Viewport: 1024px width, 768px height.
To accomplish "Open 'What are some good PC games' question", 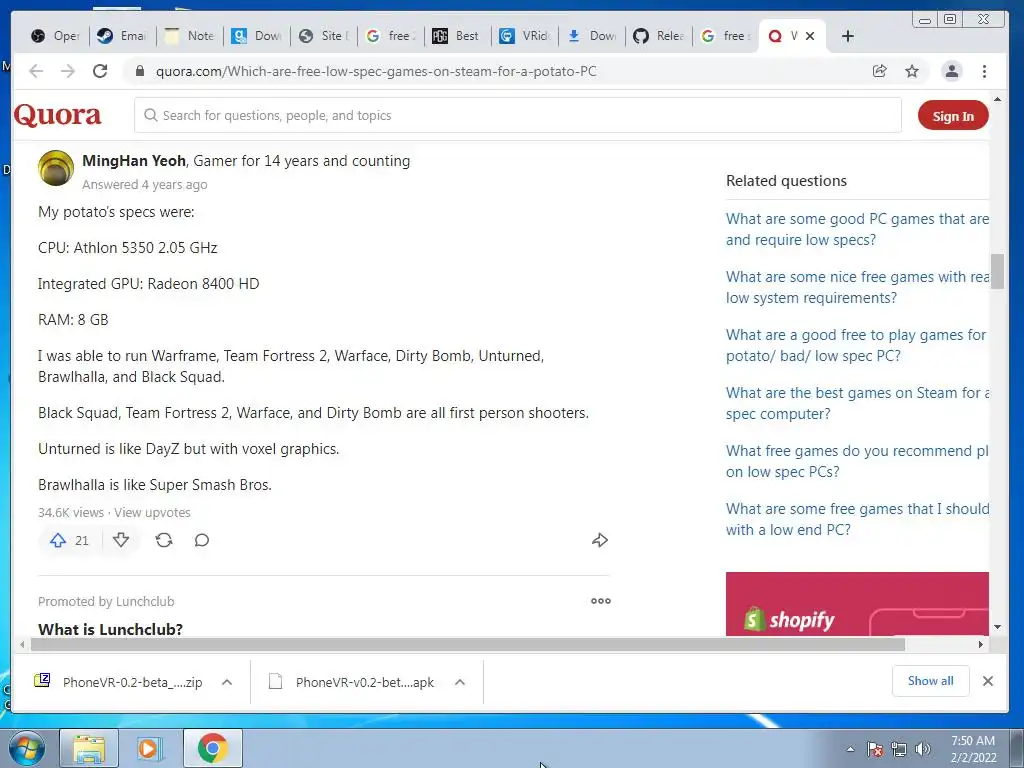I will 857,229.
